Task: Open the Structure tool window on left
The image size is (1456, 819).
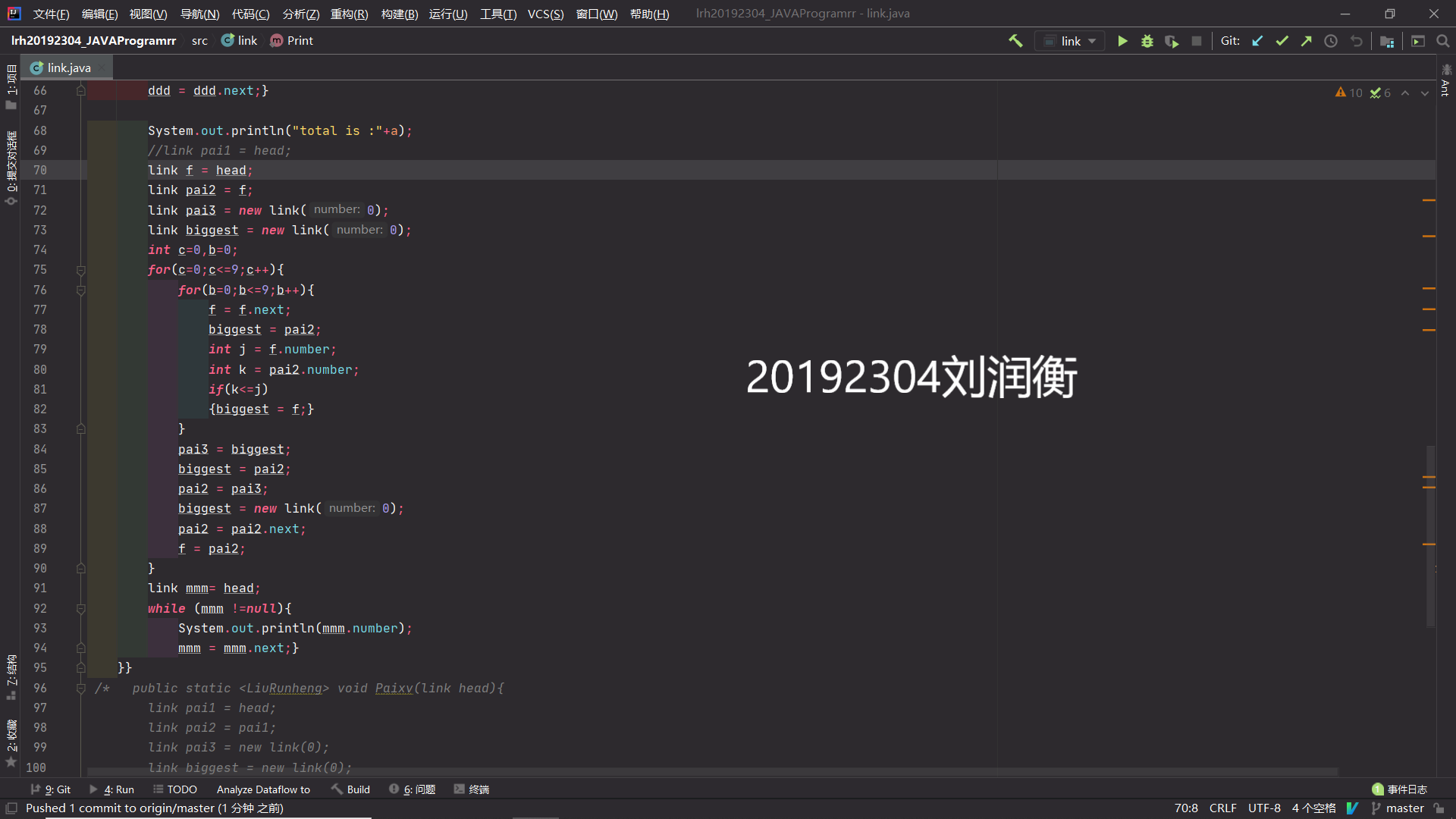Action: click(x=11, y=676)
